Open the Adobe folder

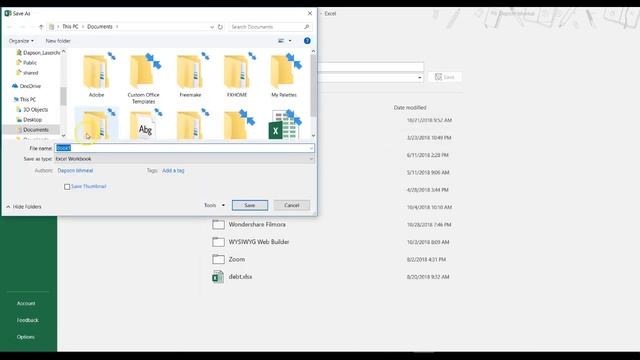click(96, 76)
